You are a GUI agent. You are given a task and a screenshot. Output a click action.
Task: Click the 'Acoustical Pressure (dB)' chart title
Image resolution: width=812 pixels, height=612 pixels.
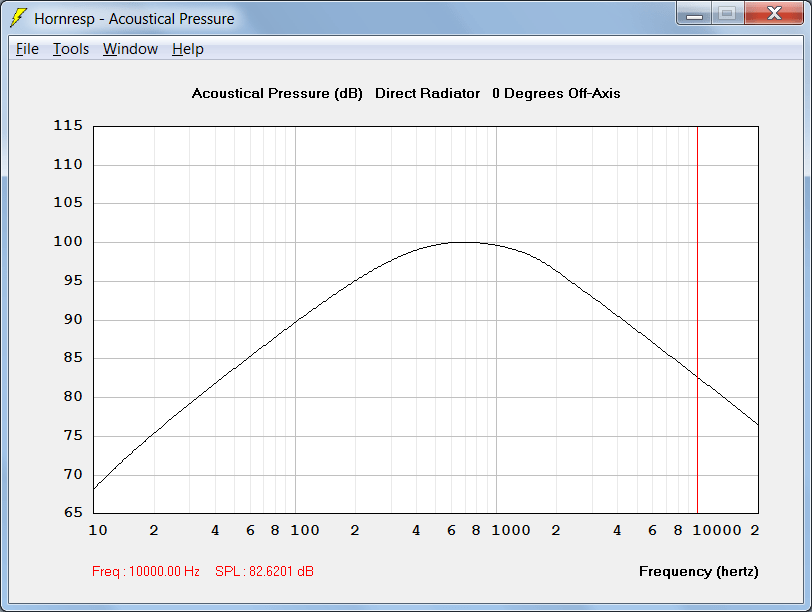(277, 94)
